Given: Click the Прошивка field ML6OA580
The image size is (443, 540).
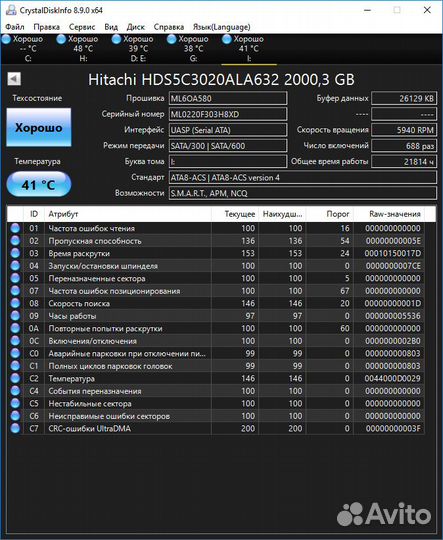Looking at the screenshot, I should point(228,98).
